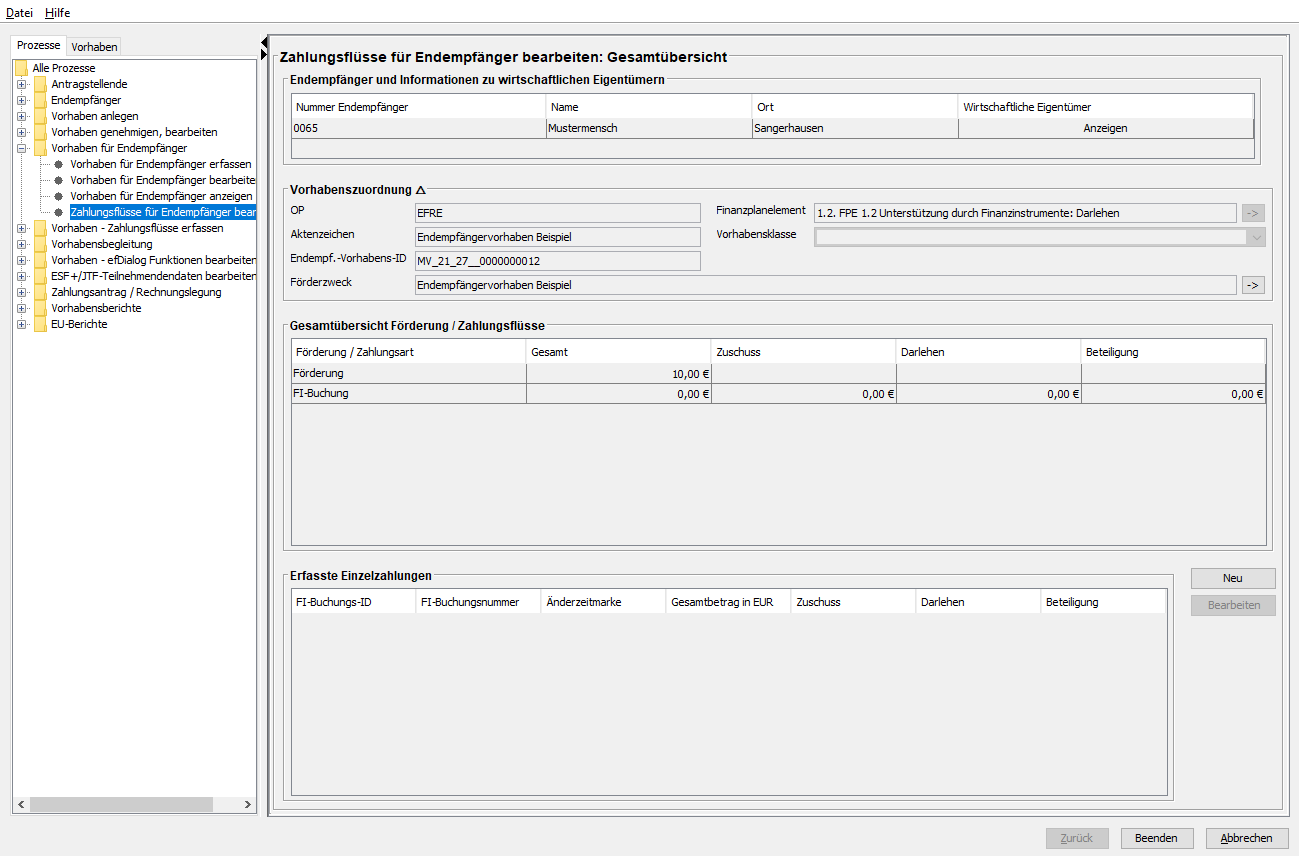Image resolution: width=1299 pixels, height=856 pixels.
Task: Click the 10,00 € Gesamt value
Action: [x=691, y=373]
